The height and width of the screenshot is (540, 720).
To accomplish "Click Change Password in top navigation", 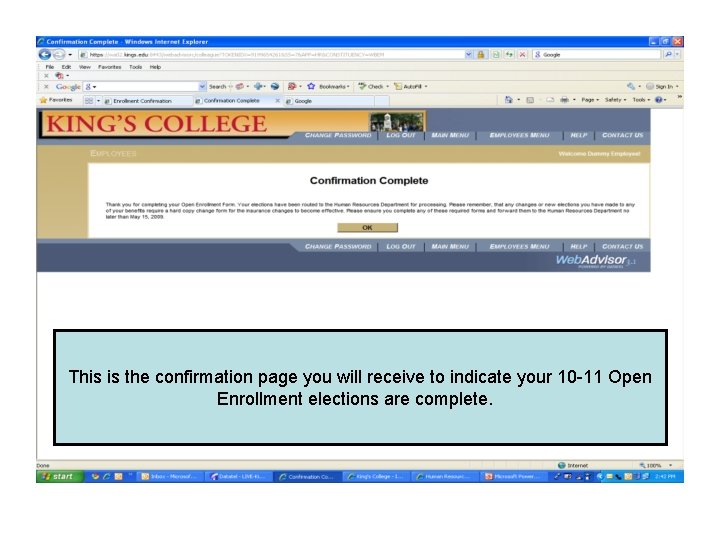I will pyautogui.click(x=338, y=135).
